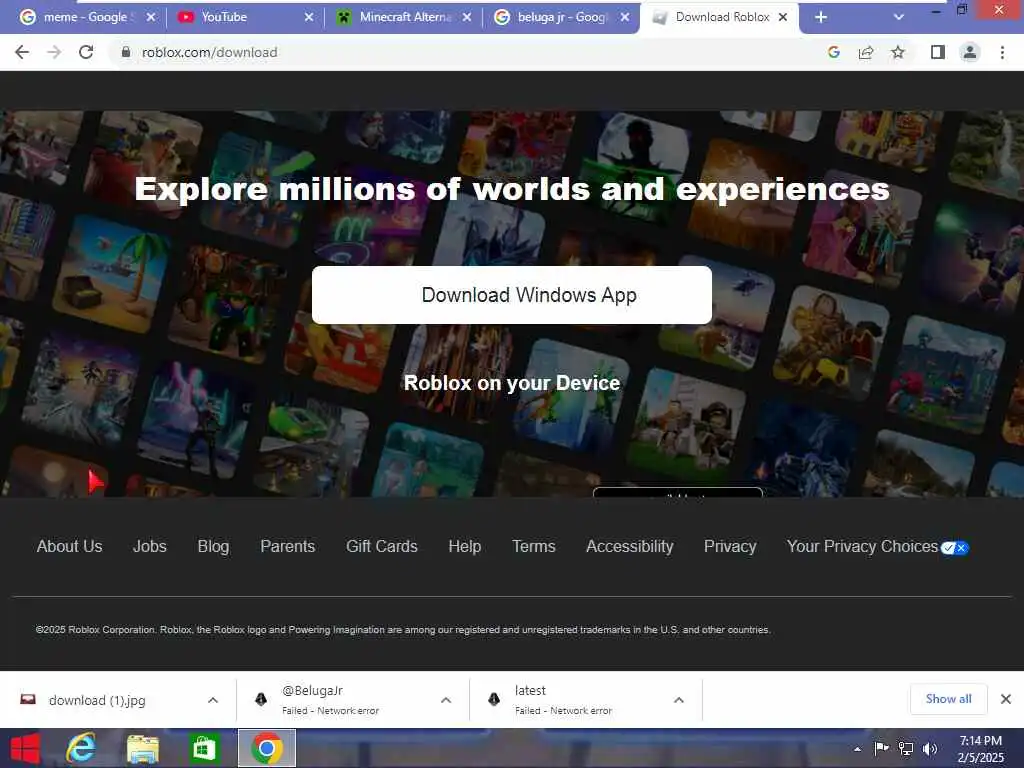Show hidden system tray icons
The image size is (1024, 768).
point(857,749)
